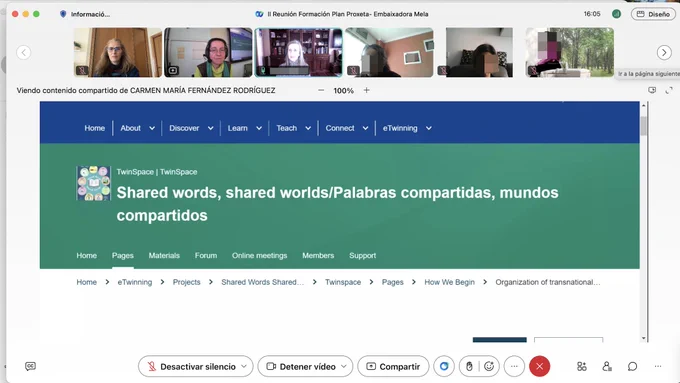Viewport: 680px width, 383px height.
Task: Expand the Discover dropdown chevron
Action: point(210,128)
